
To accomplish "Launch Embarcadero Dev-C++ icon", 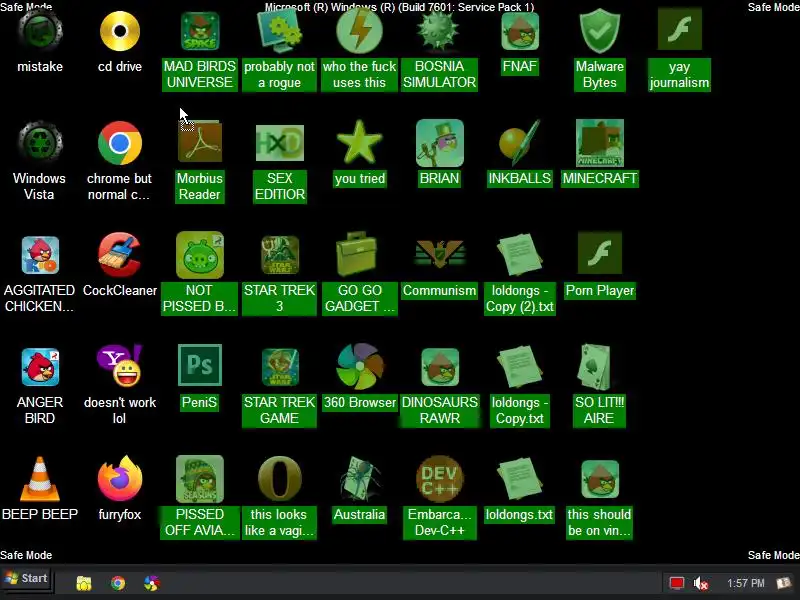I will (439, 479).
